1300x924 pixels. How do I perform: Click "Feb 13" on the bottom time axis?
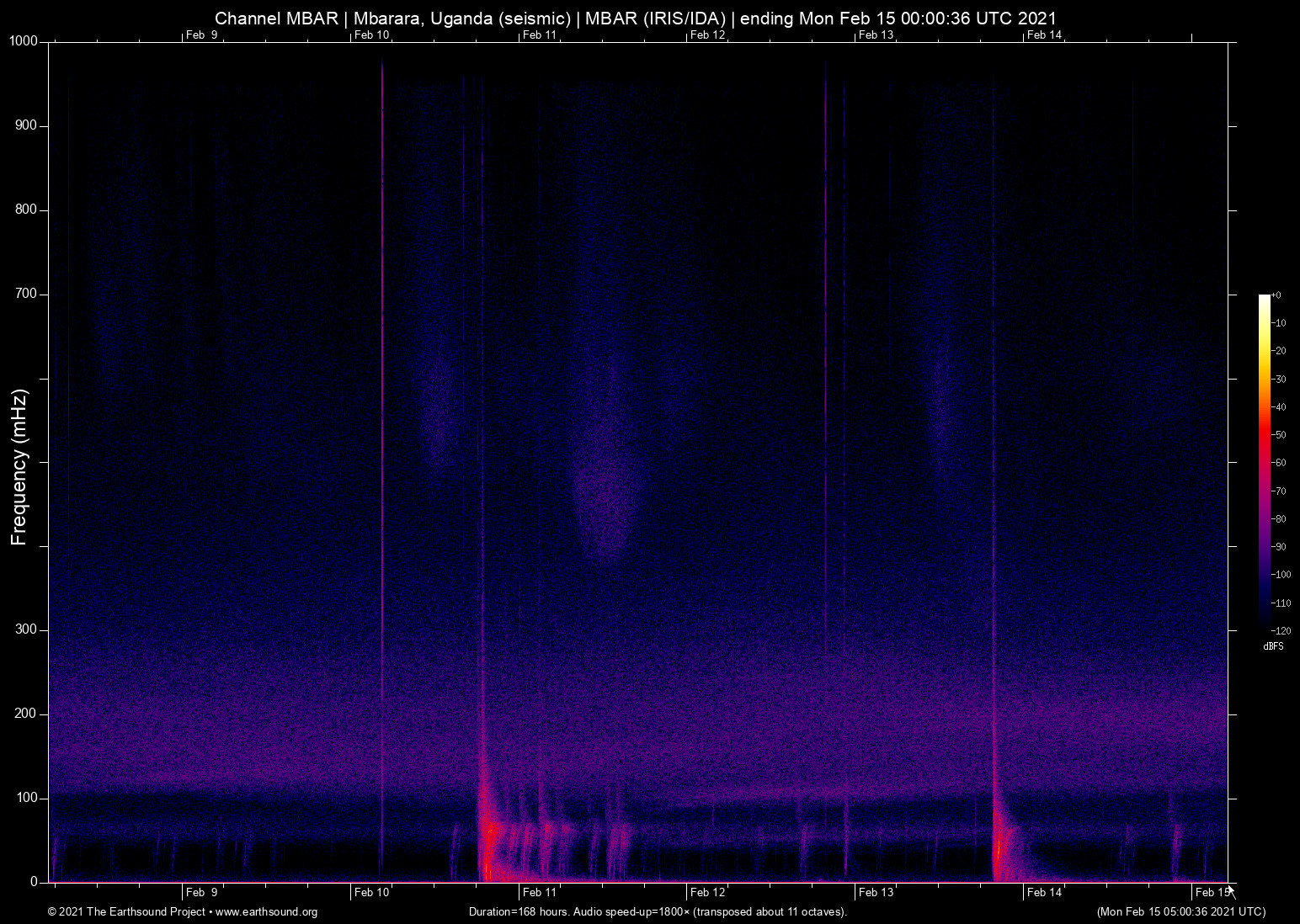coord(876,892)
